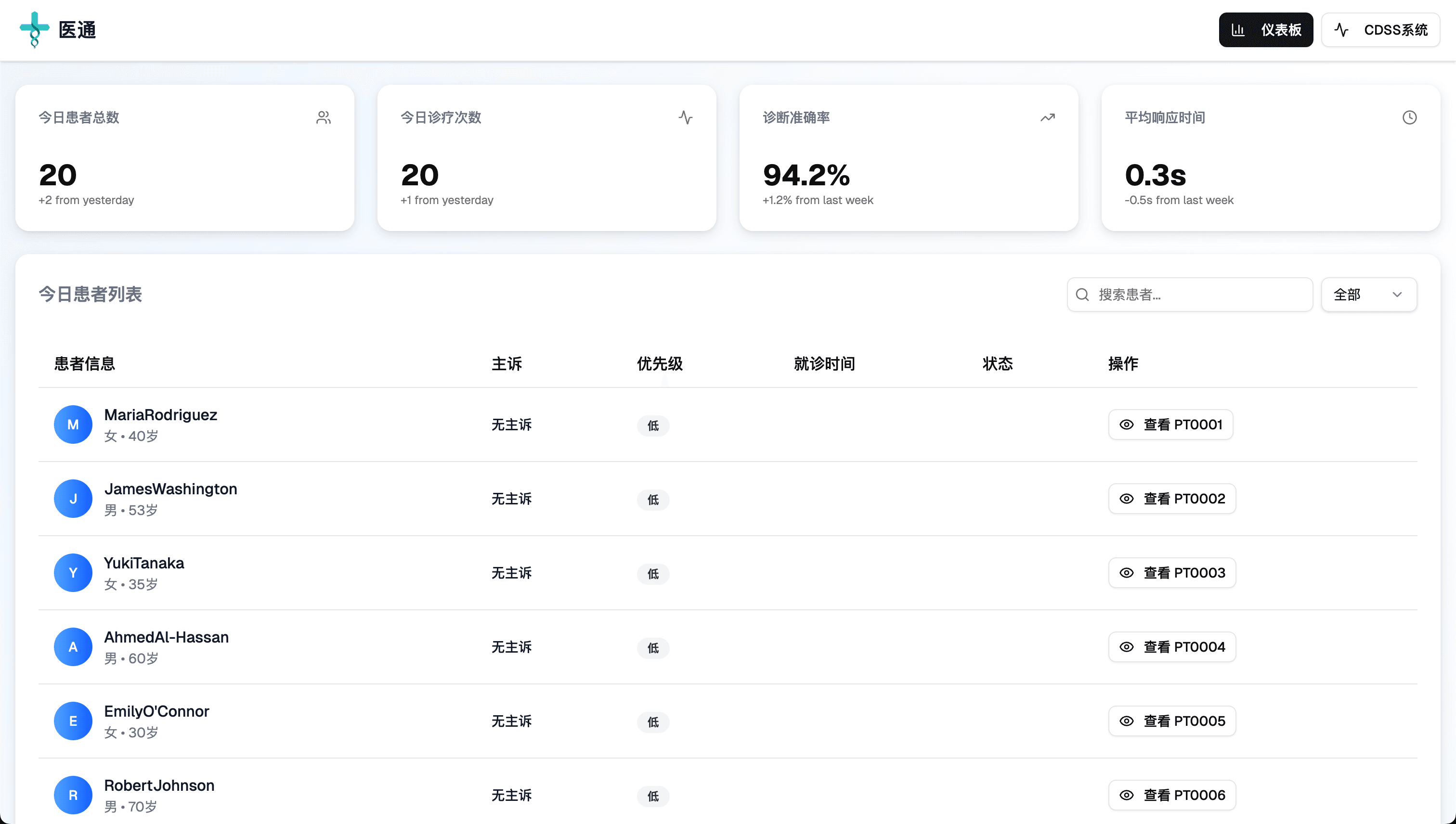
Task: Click the eye icon for PT0006
Action: [x=1127, y=795]
